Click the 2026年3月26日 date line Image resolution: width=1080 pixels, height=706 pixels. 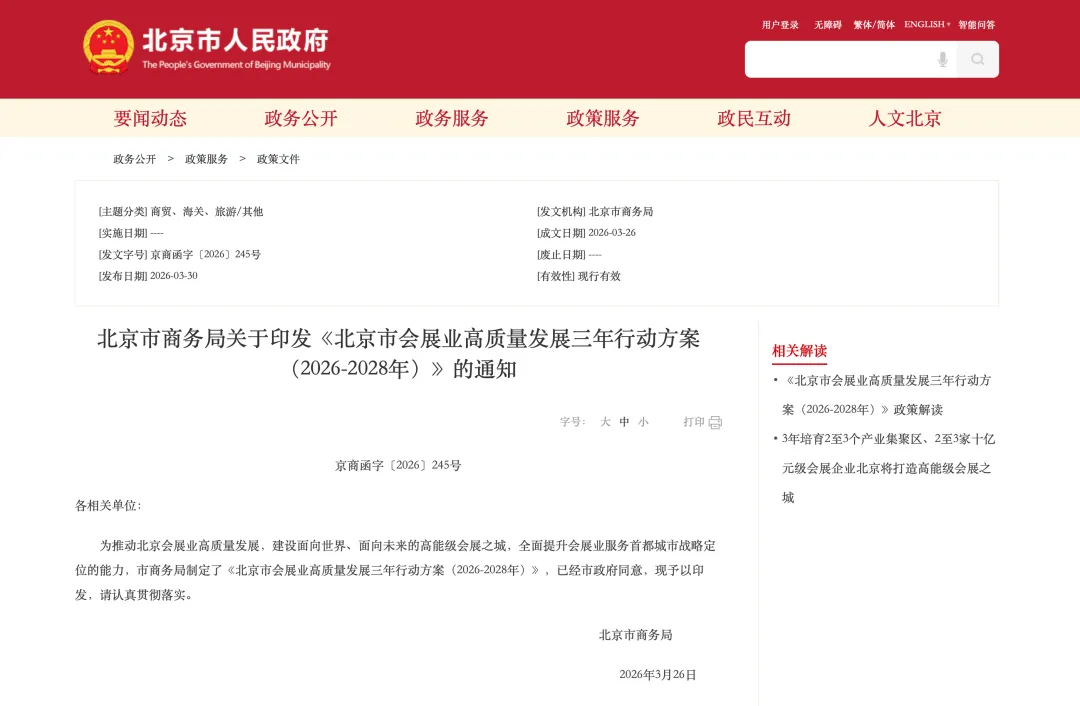click(658, 674)
